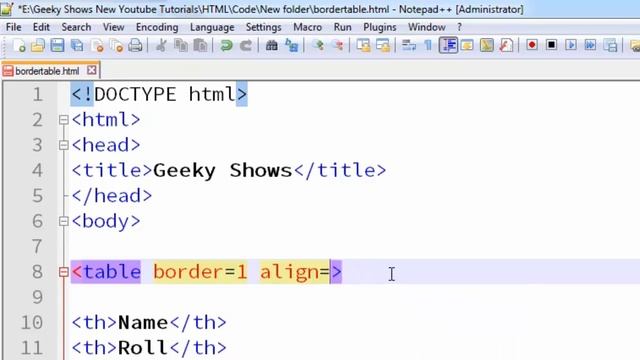Click Roll header cell text
640x360 pixels.
pos(142,348)
